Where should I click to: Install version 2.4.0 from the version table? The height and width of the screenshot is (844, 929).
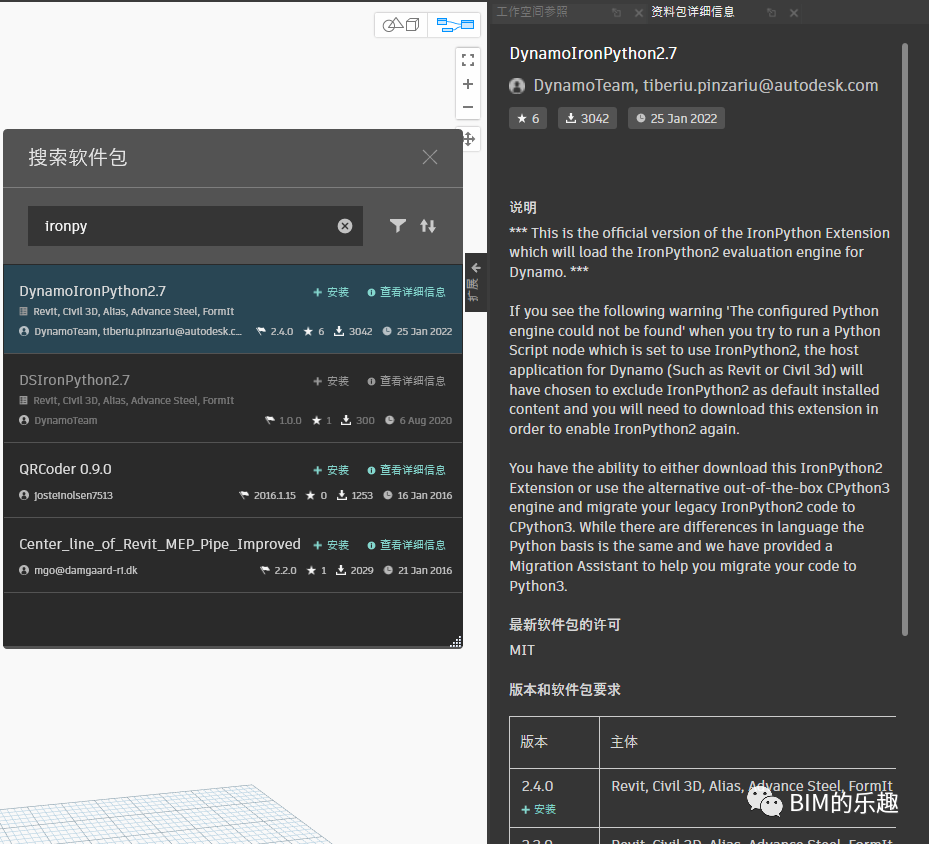[537, 809]
